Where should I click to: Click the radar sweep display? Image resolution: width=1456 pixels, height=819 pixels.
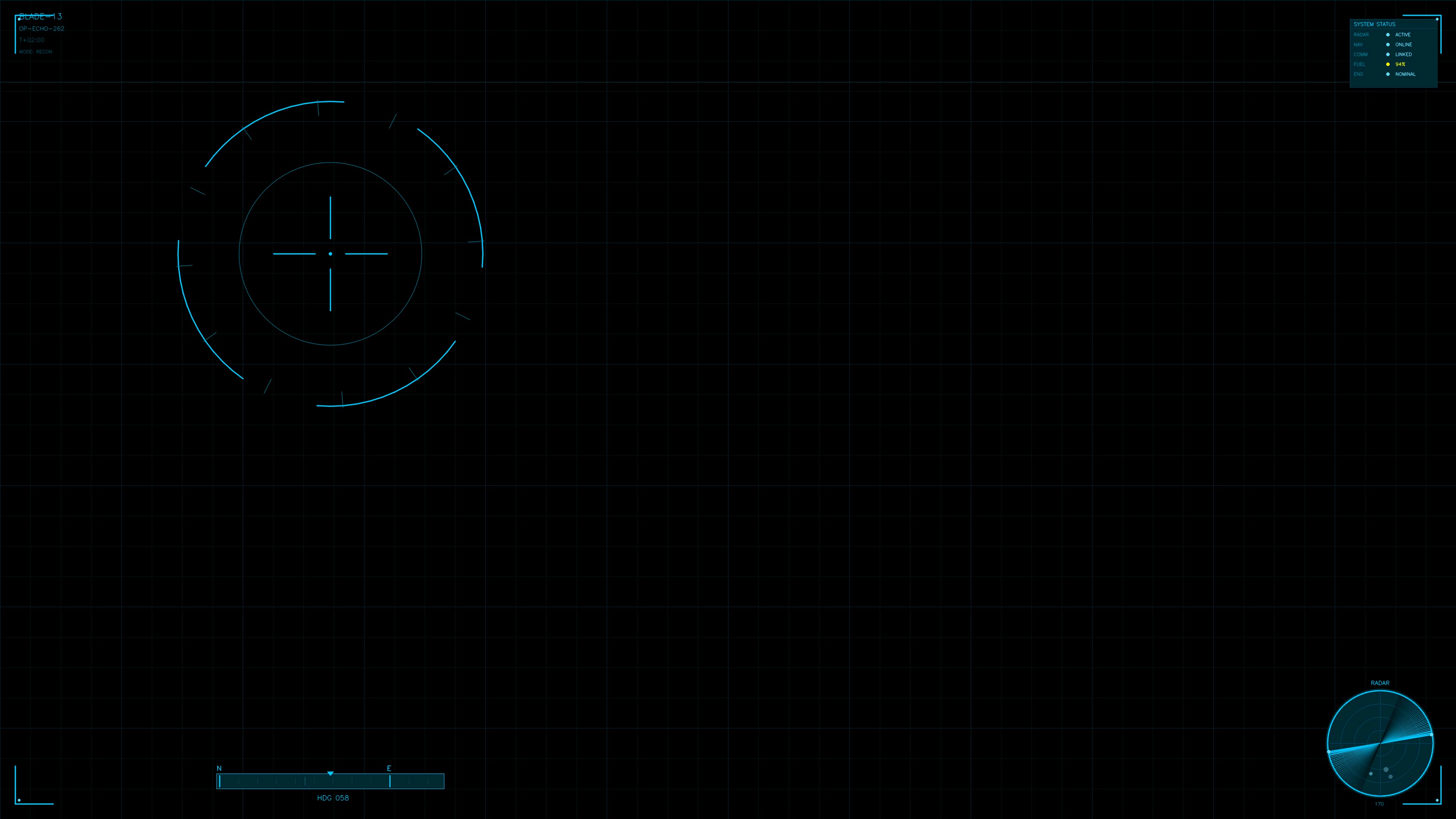[1381, 743]
